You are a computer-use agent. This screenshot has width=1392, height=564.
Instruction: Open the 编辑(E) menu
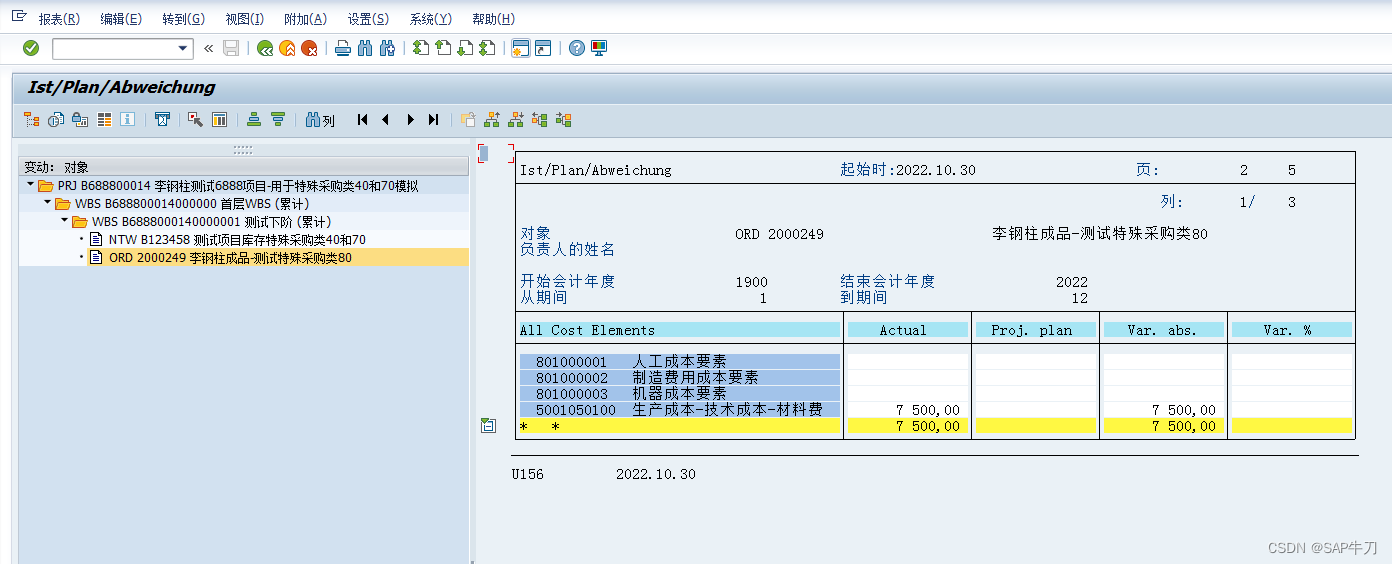(x=121, y=19)
